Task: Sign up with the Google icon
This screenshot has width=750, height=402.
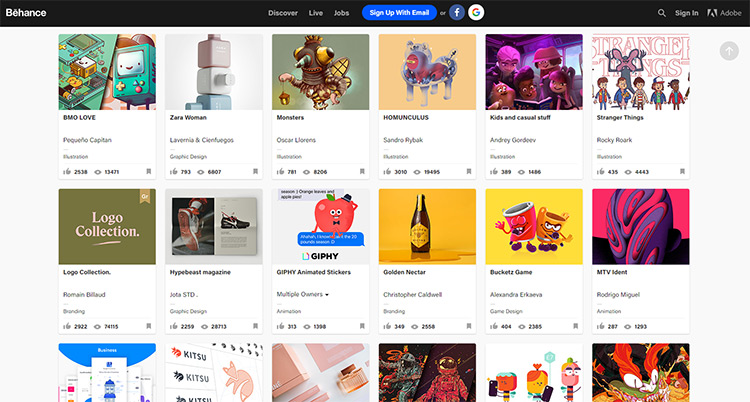Action: (x=476, y=12)
